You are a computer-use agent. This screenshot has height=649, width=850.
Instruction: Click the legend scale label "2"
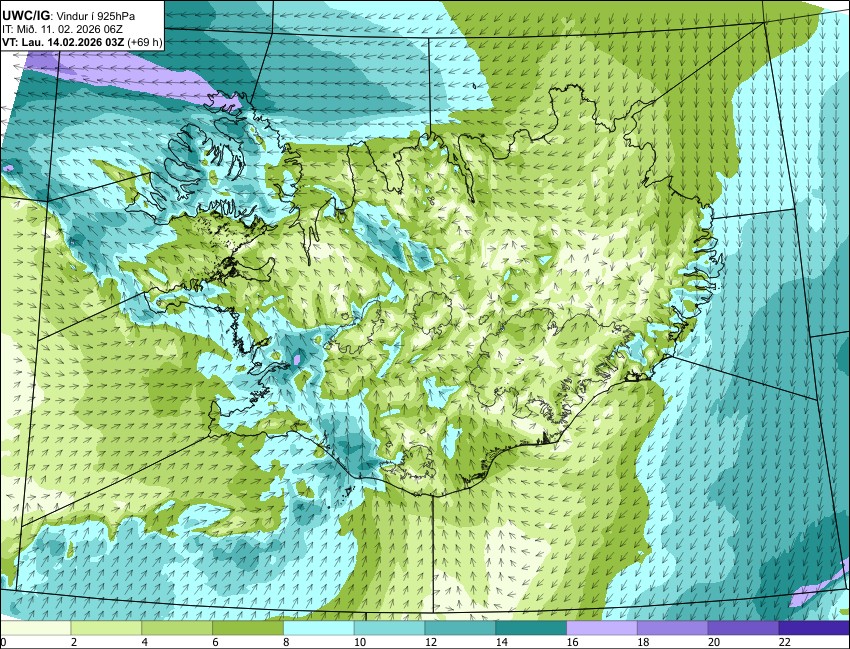click(x=73, y=642)
